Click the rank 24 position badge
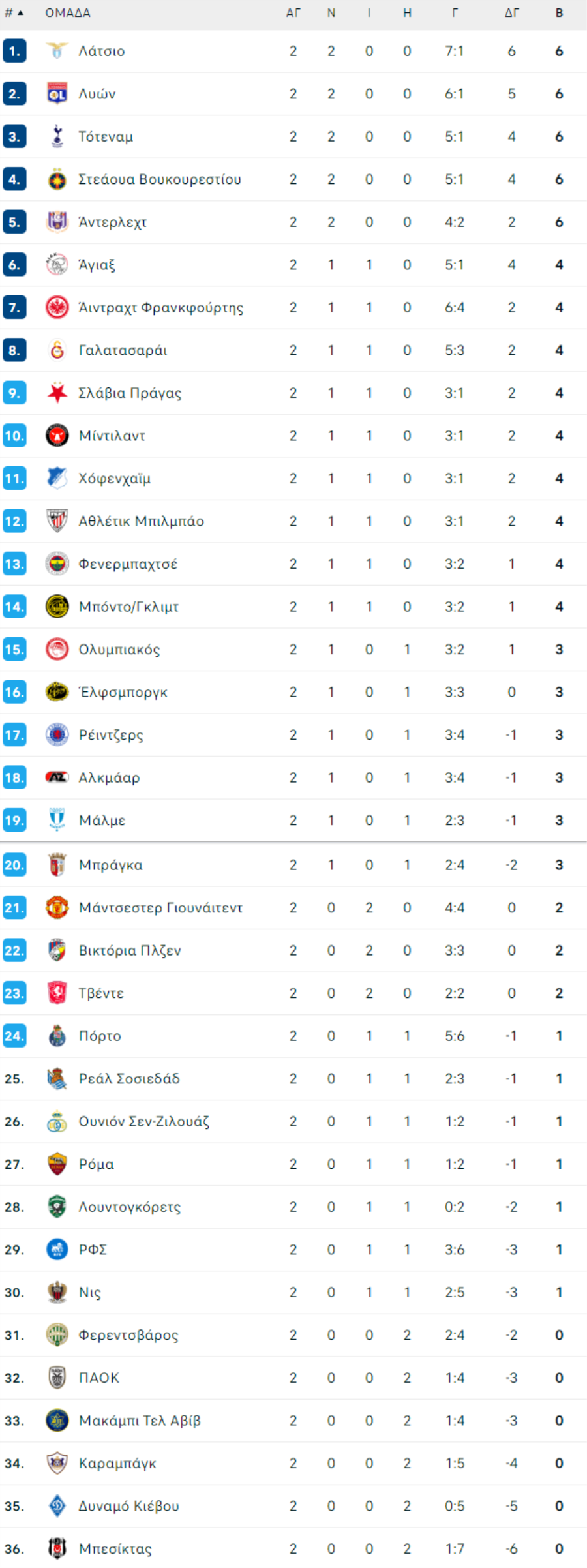 (x=14, y=1036)
